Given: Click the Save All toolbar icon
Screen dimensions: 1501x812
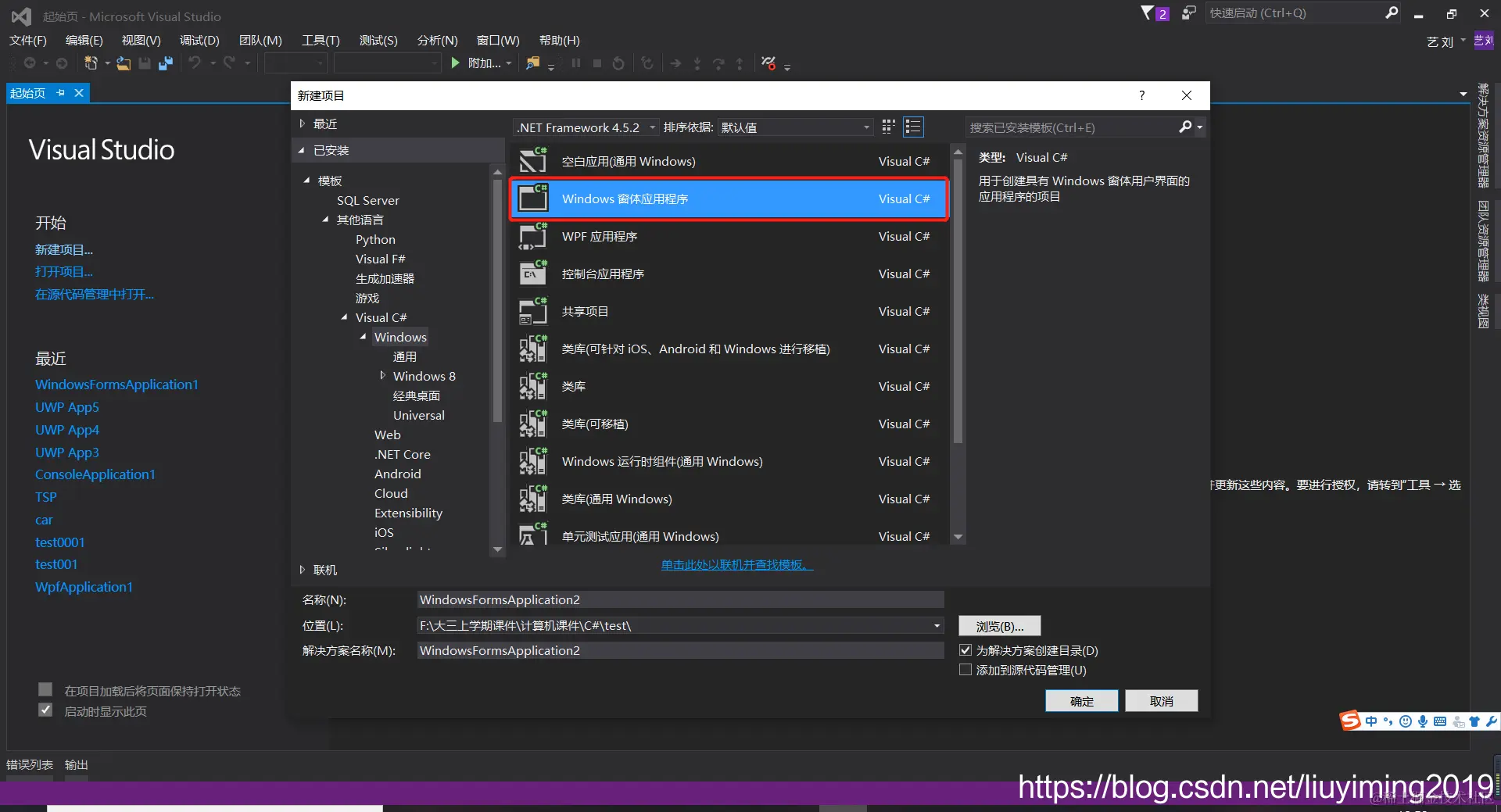Looking at the screenshot, I should pyautogui.click(x=166, y=63).
